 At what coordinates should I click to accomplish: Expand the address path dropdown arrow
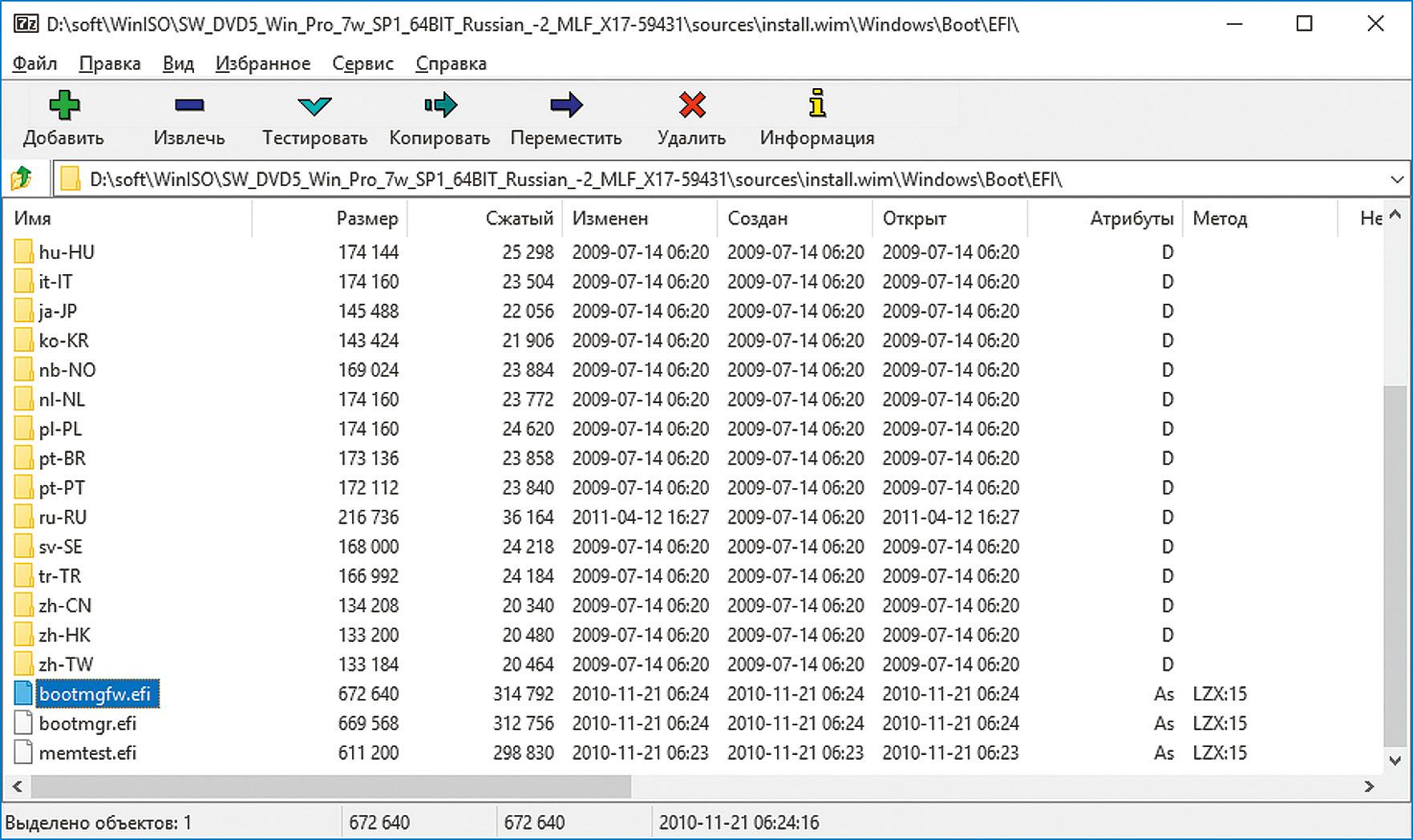[x=1396, y=180]
